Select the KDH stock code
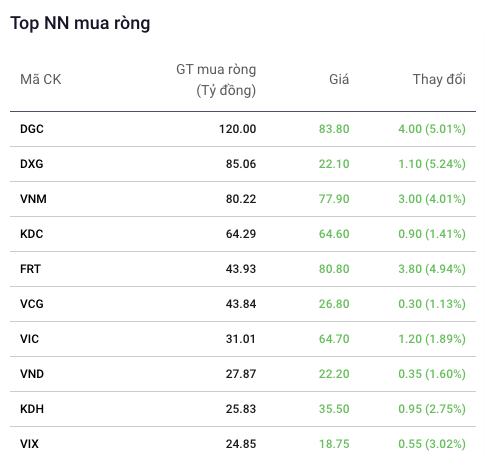The width and height of the screenshot is (485, 464). [x=32, y=409]
